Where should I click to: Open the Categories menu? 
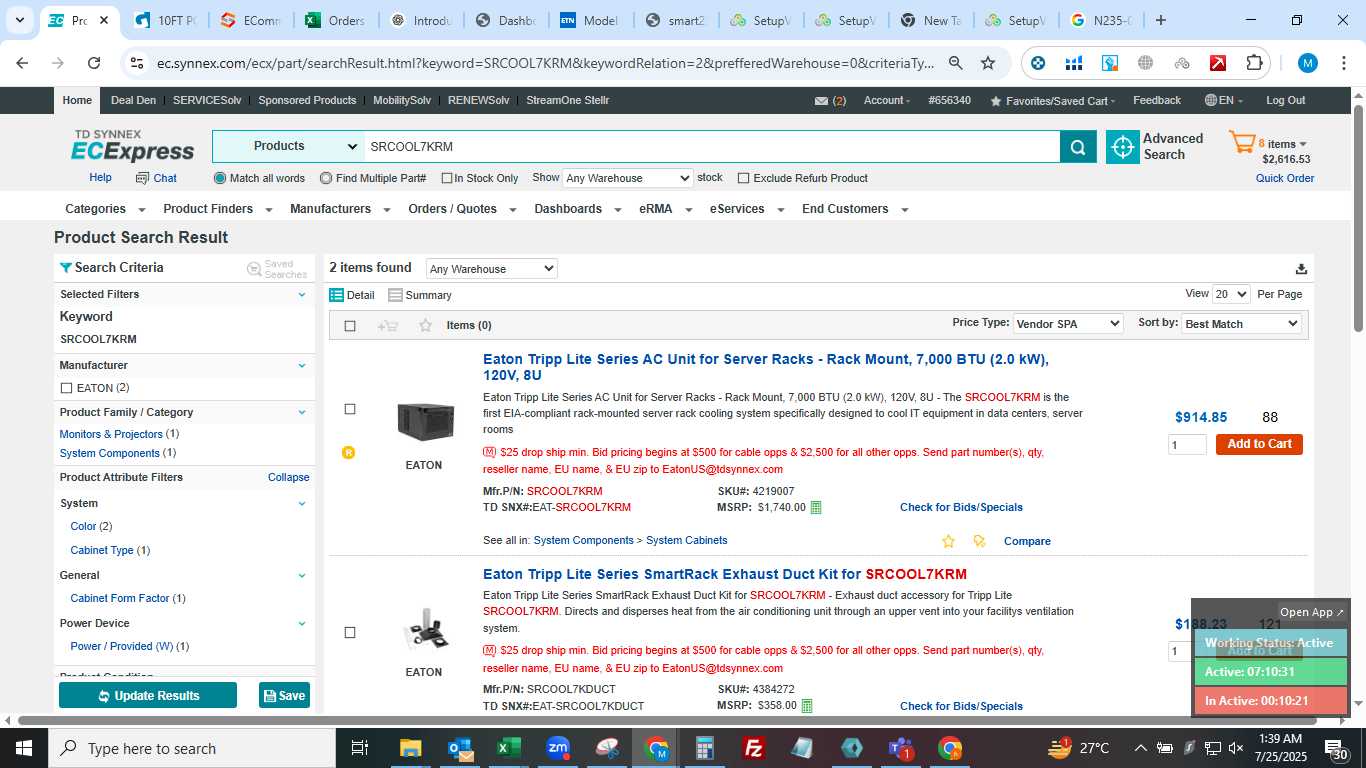pyautogui.click(x=105, y=209)
